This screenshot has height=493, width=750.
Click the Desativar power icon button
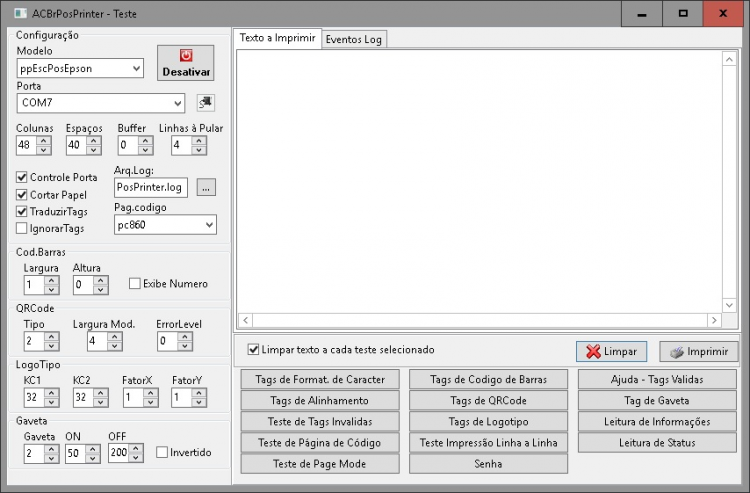pos(186,63)
